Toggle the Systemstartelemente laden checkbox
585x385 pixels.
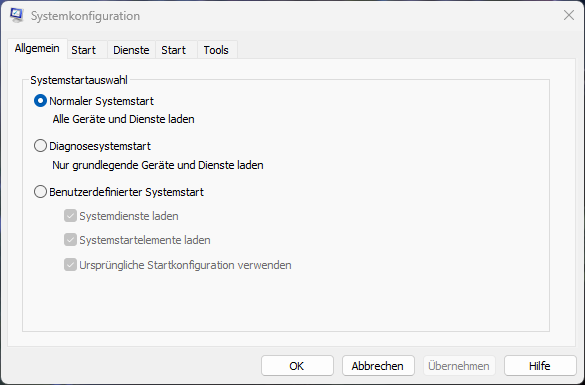tap(70, 240)
